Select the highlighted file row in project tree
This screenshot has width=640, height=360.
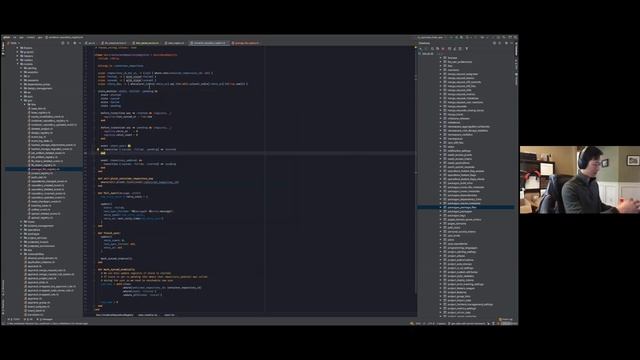click(x=44, y=169)
